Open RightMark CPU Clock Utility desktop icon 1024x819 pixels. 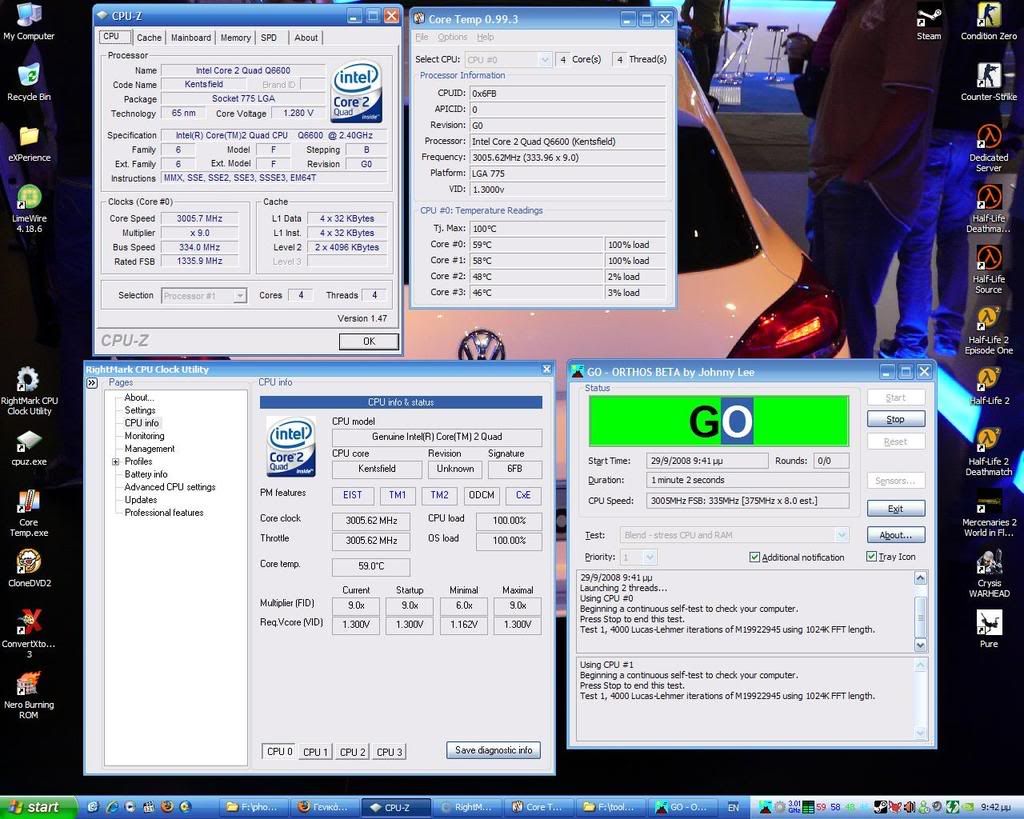tap(29, 380)
